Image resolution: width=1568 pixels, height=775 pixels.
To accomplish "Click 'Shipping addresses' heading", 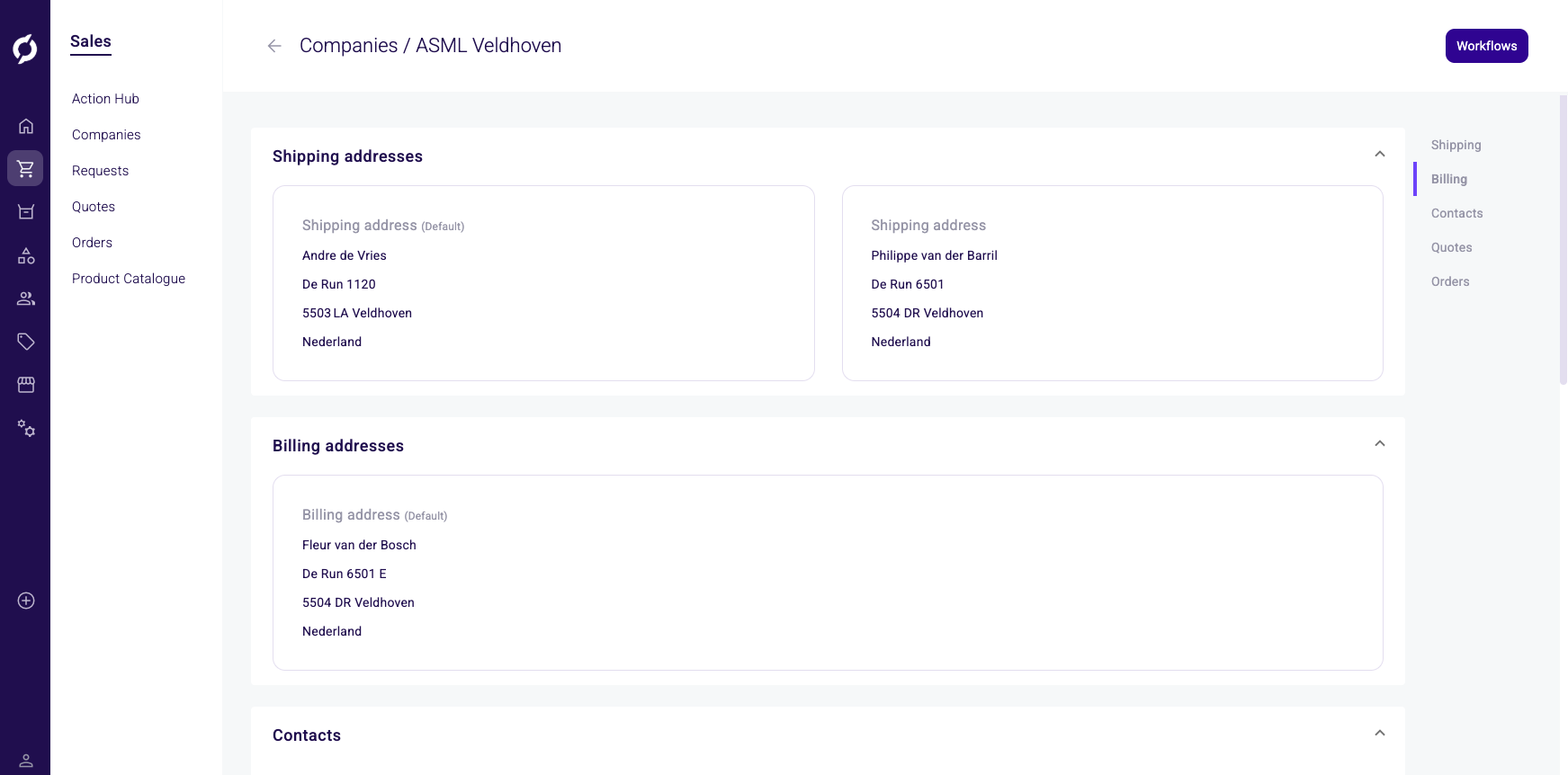I will (x=347, y=156).
